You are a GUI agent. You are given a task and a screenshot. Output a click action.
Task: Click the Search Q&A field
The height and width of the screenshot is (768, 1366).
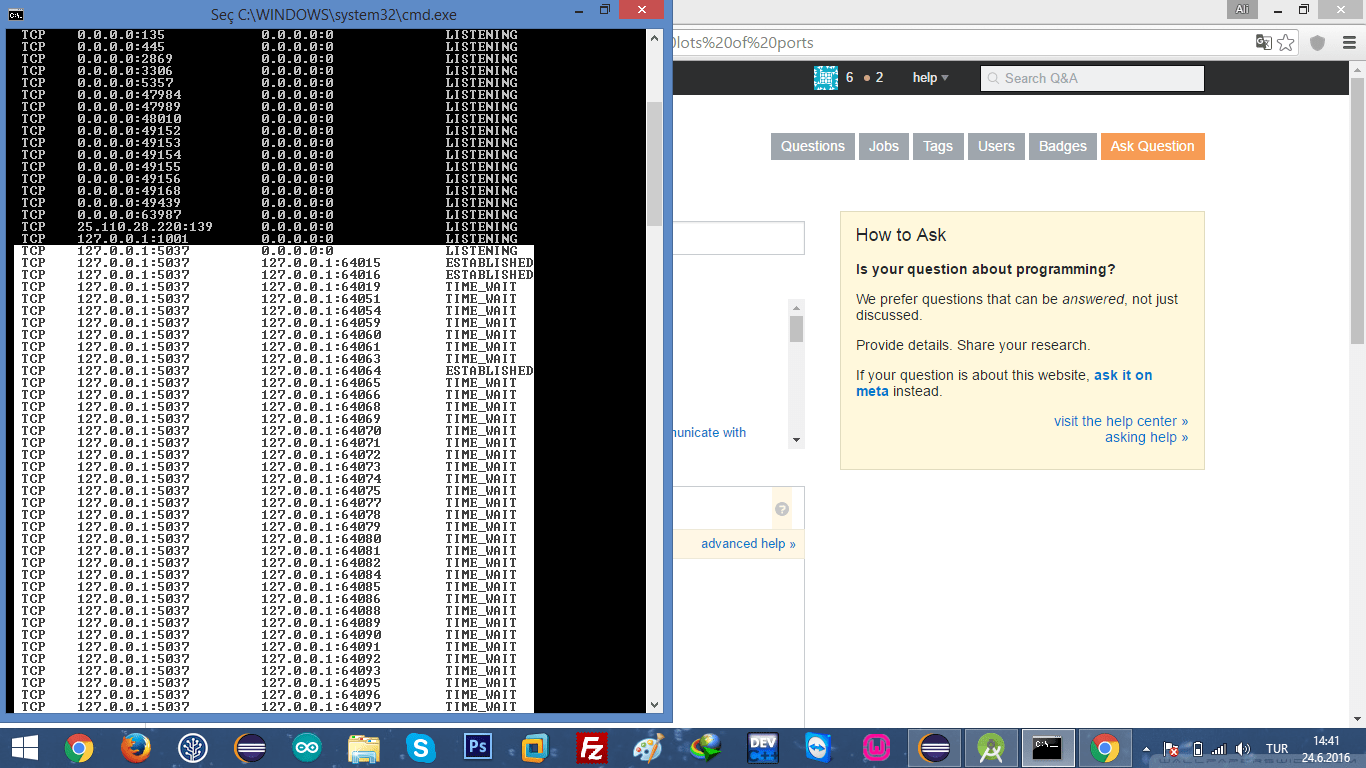tap(1092, 78)
